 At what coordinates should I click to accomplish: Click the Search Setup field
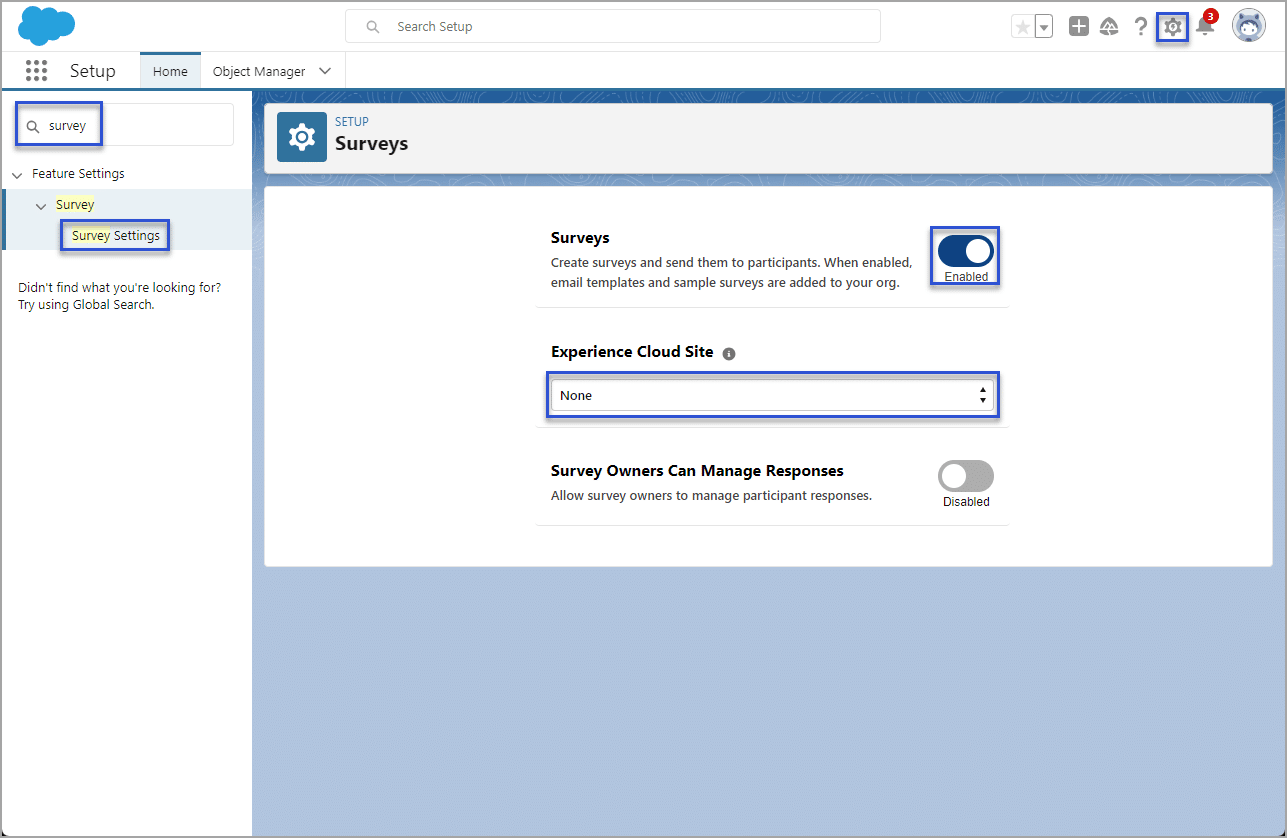coord(612,27)
